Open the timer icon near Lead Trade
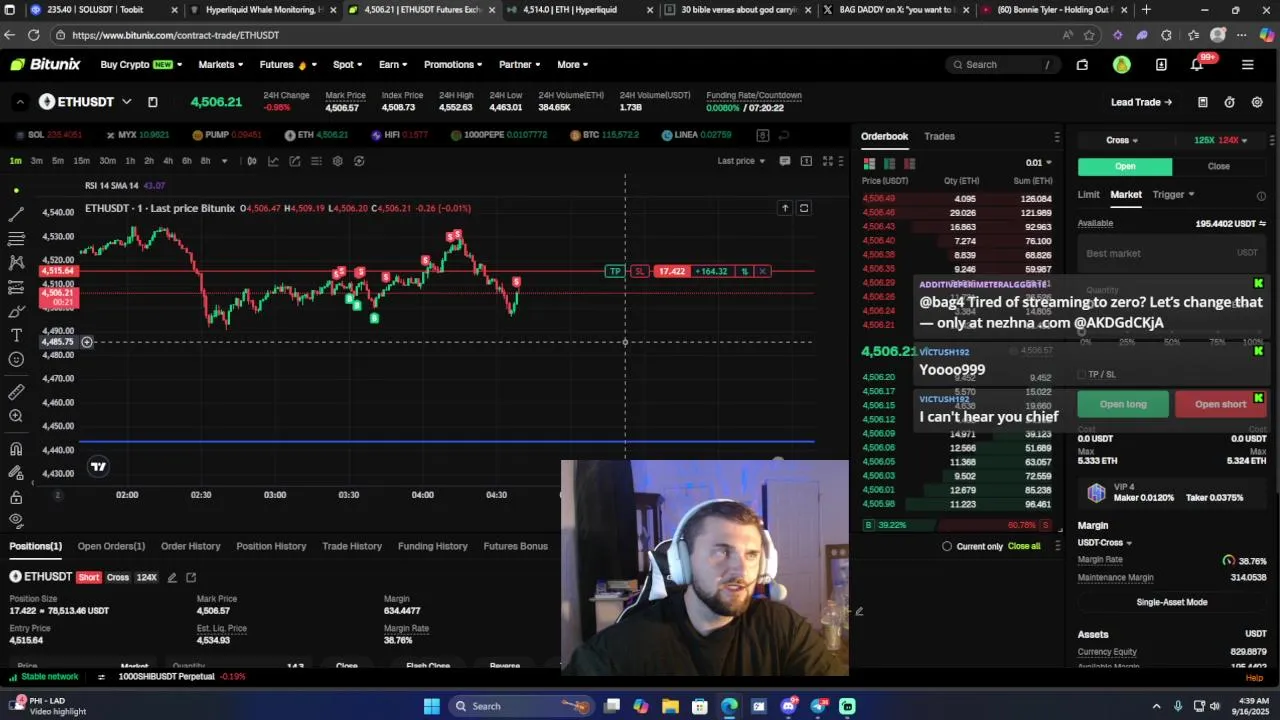 [1230, 102]
